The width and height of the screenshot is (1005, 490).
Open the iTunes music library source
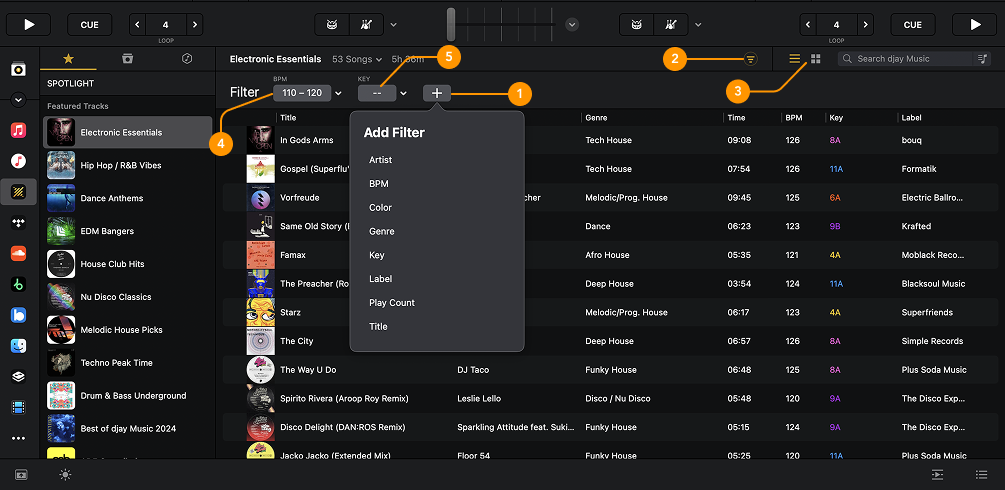coord(19,160)
